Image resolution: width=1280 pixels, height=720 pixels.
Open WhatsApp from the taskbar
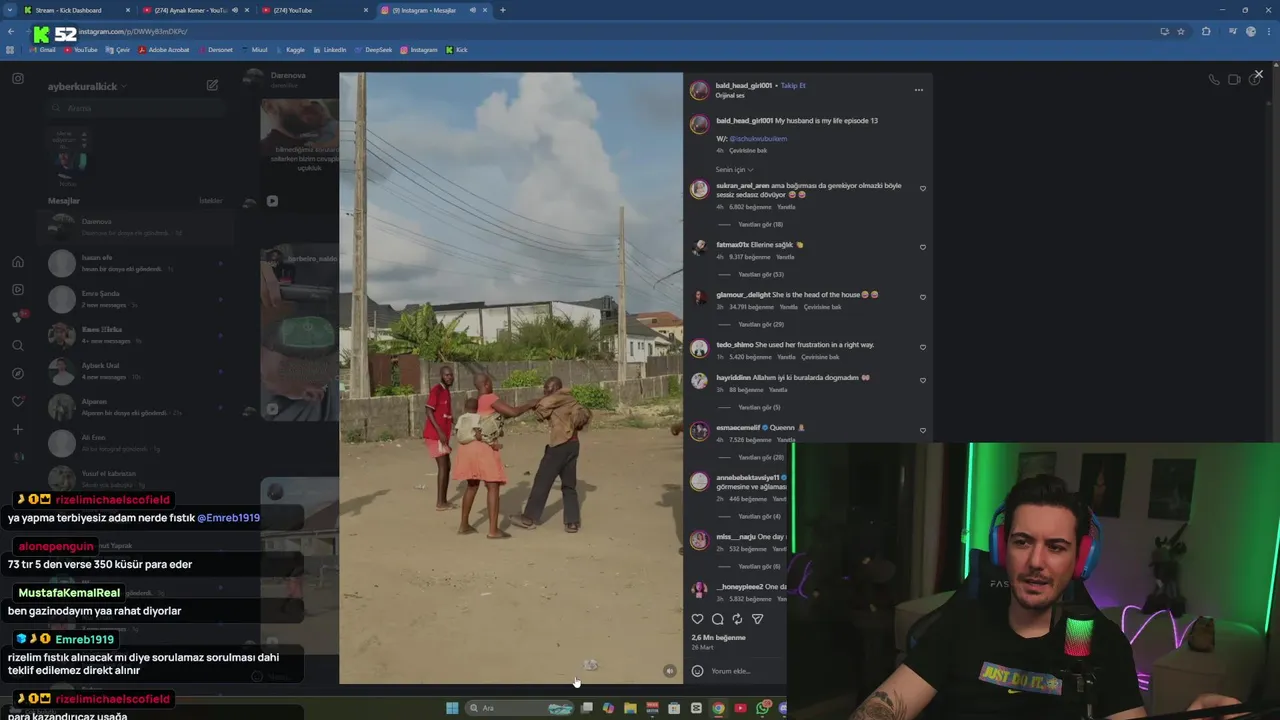click(763, 708)
